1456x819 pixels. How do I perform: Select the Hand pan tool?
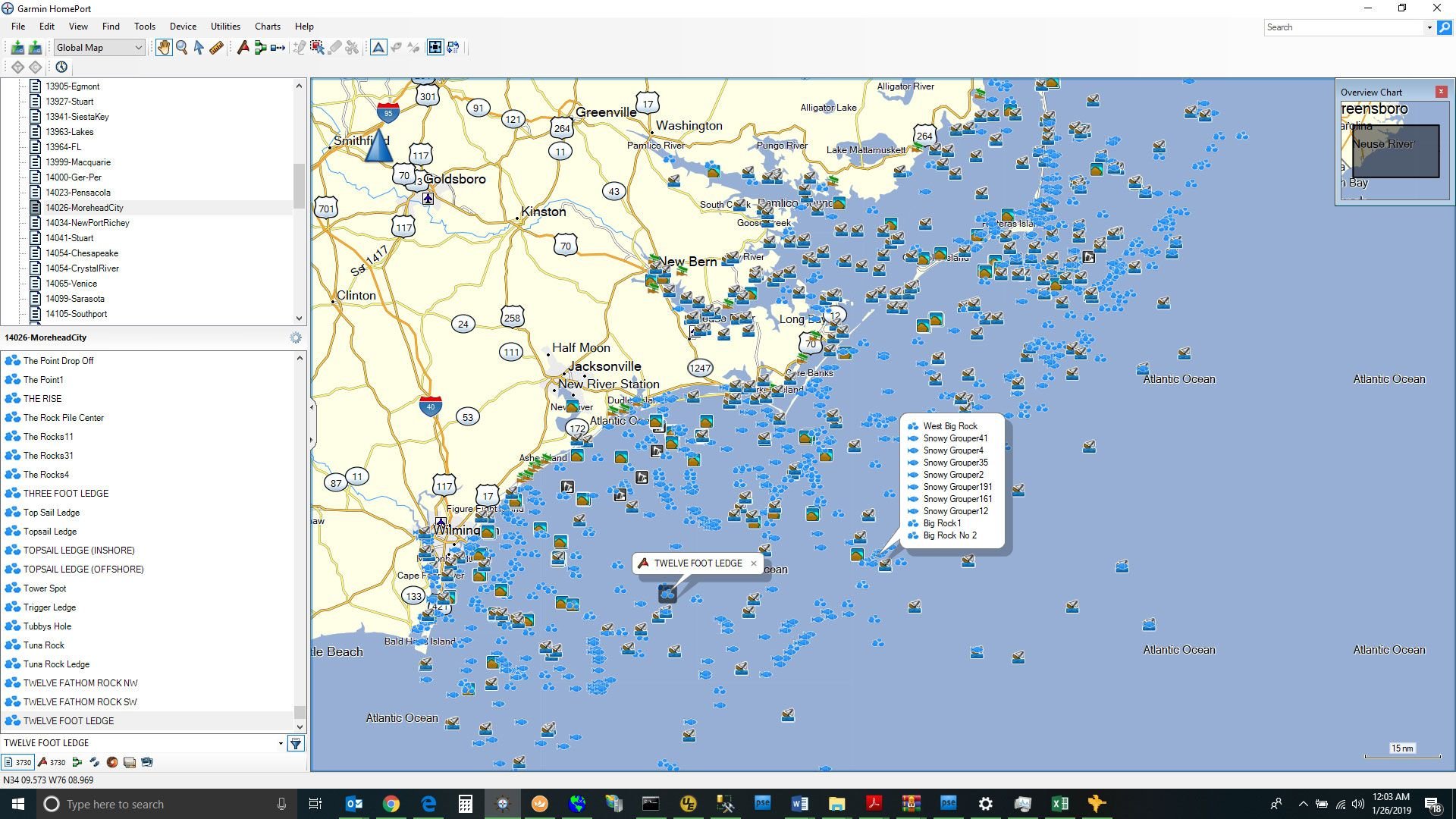tap(164, 48)
